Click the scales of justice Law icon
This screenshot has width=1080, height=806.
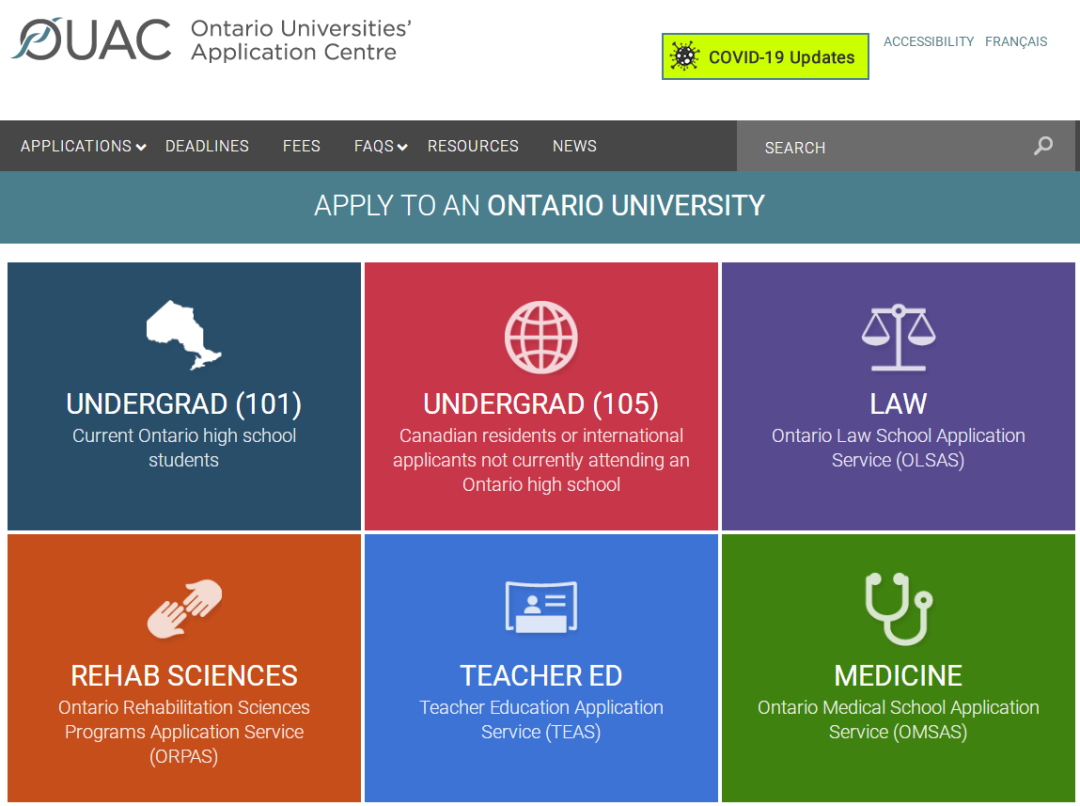tap(898, 337)
